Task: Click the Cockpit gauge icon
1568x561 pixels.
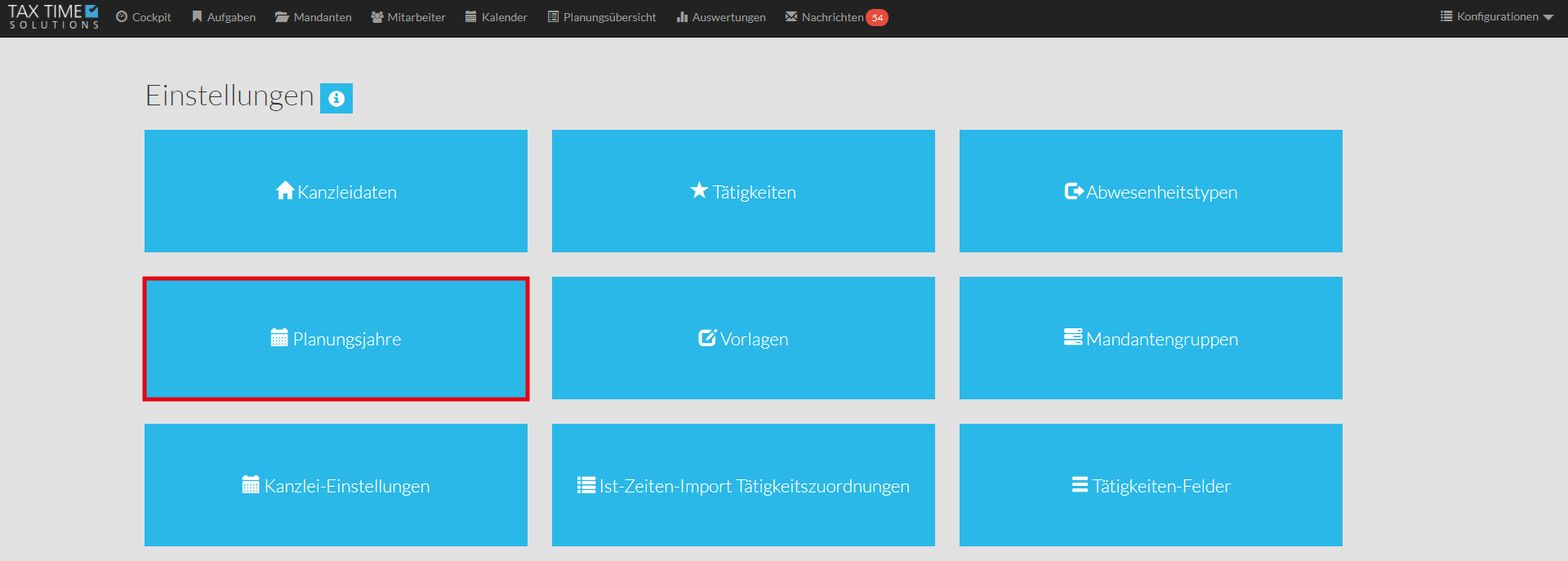Action: click(x=122, y=16)
